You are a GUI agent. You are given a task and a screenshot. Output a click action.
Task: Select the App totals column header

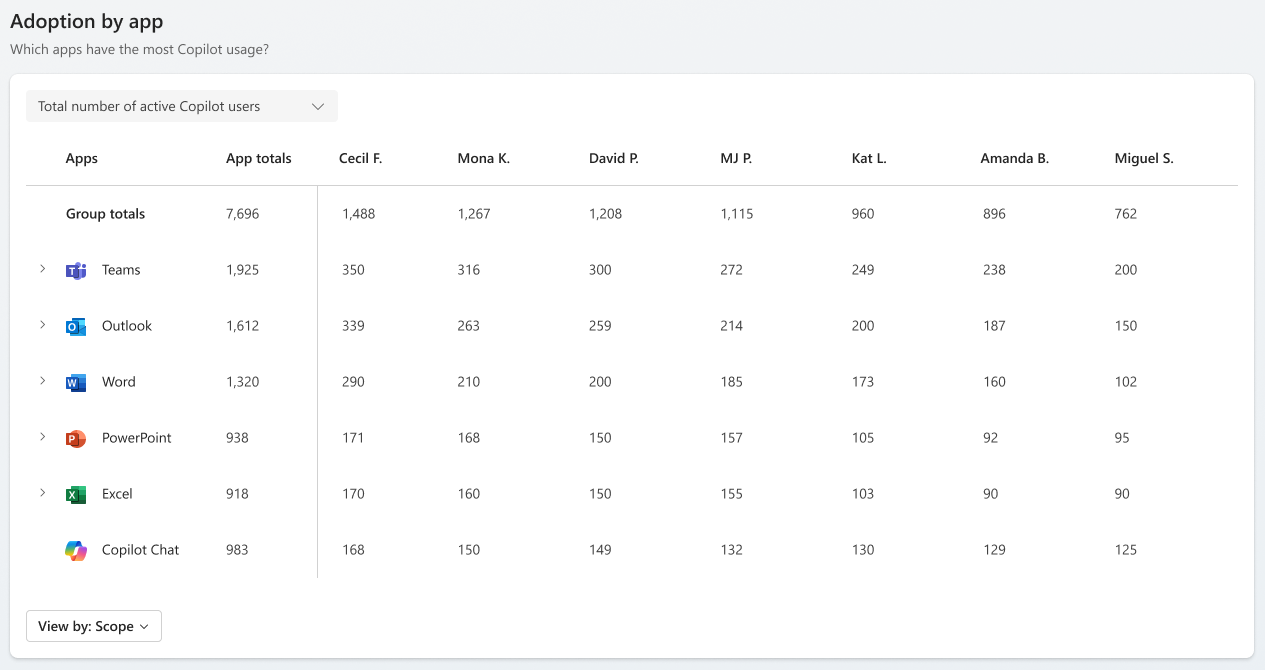(x=259, y=158)
